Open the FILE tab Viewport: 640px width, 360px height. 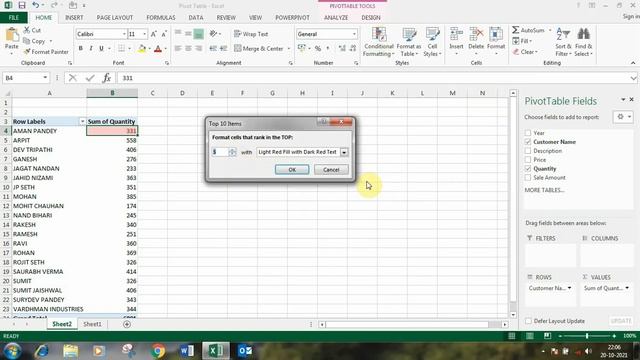(13, 18)
